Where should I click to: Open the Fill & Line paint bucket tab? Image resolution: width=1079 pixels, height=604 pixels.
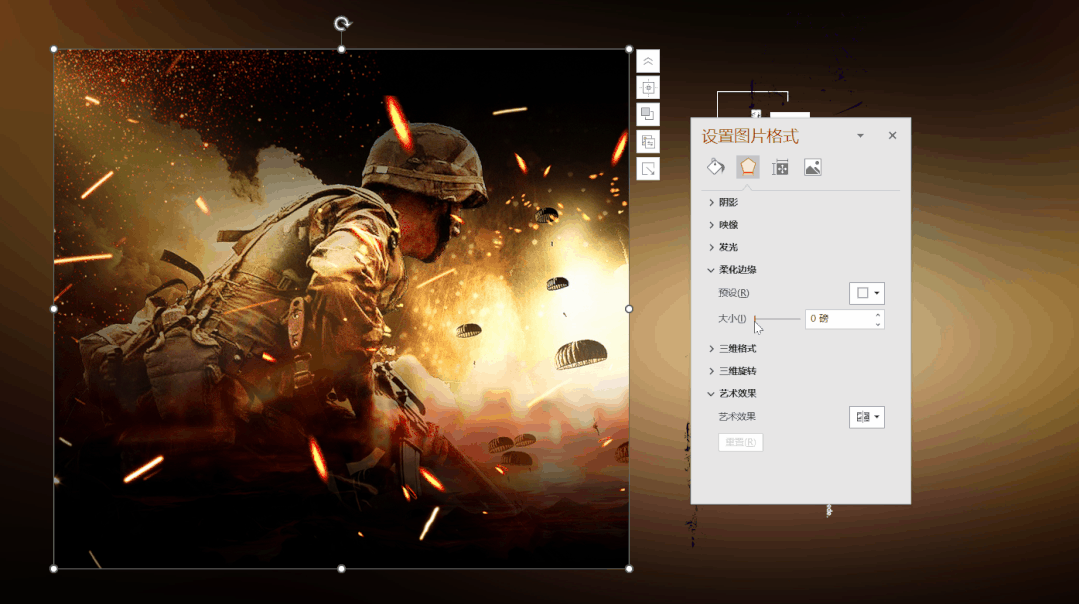coord(716,167)
